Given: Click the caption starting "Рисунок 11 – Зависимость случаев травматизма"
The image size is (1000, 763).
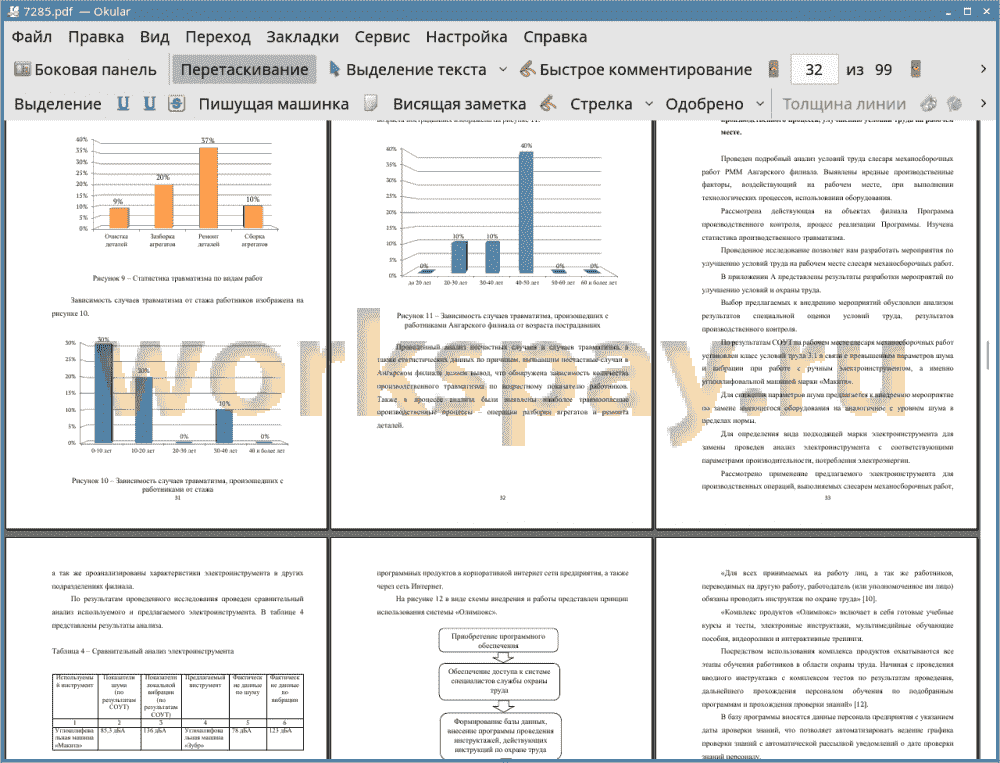Looking at the screenshot, I should click(503, 320).
